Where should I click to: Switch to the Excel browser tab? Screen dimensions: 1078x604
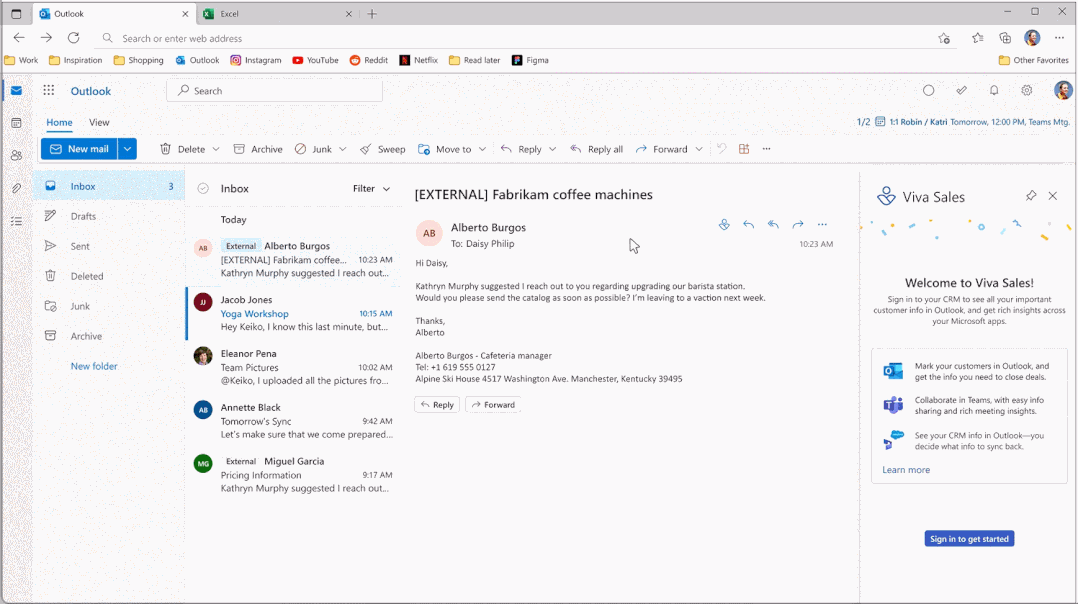pyautogui.click(x=277, y=14)
